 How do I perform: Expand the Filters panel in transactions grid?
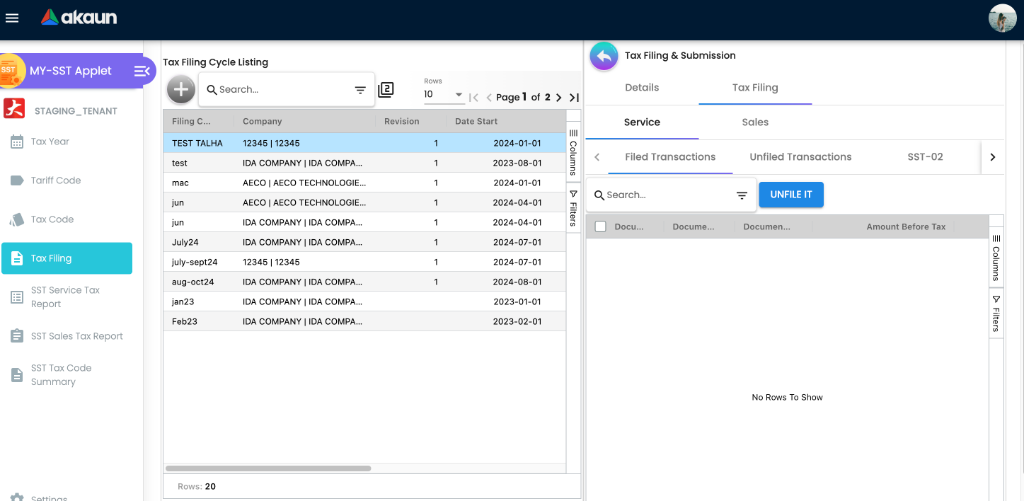coord(996,313)
